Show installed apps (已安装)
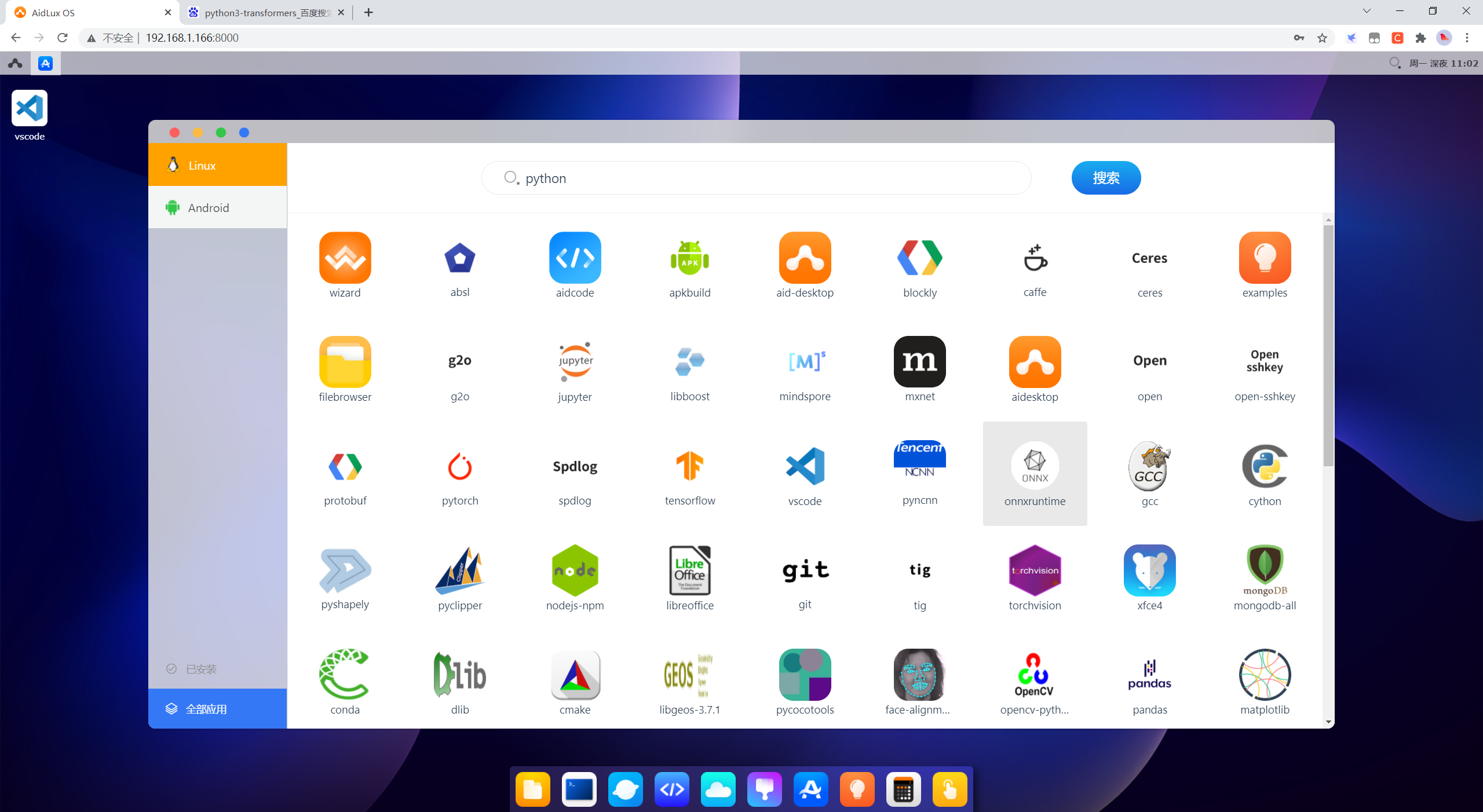This screenshot has height=812, width=1483. tap(218, 669)
